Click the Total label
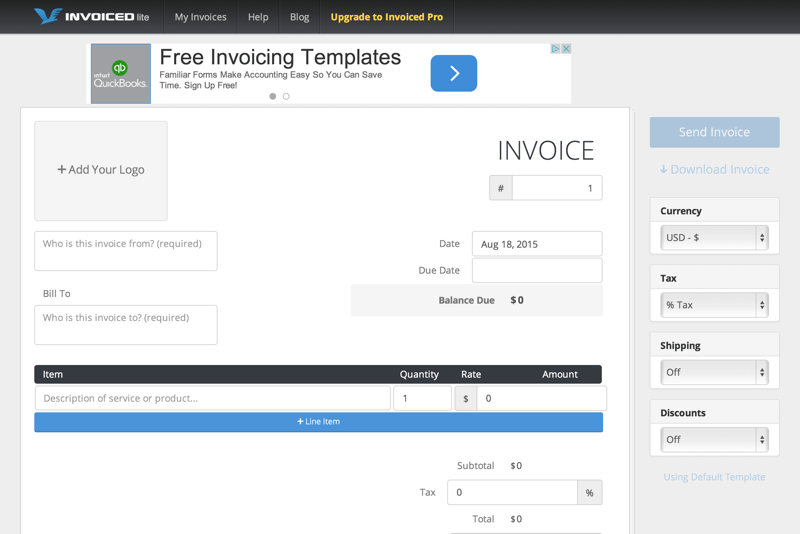800x534 pixels. [483, 519]
